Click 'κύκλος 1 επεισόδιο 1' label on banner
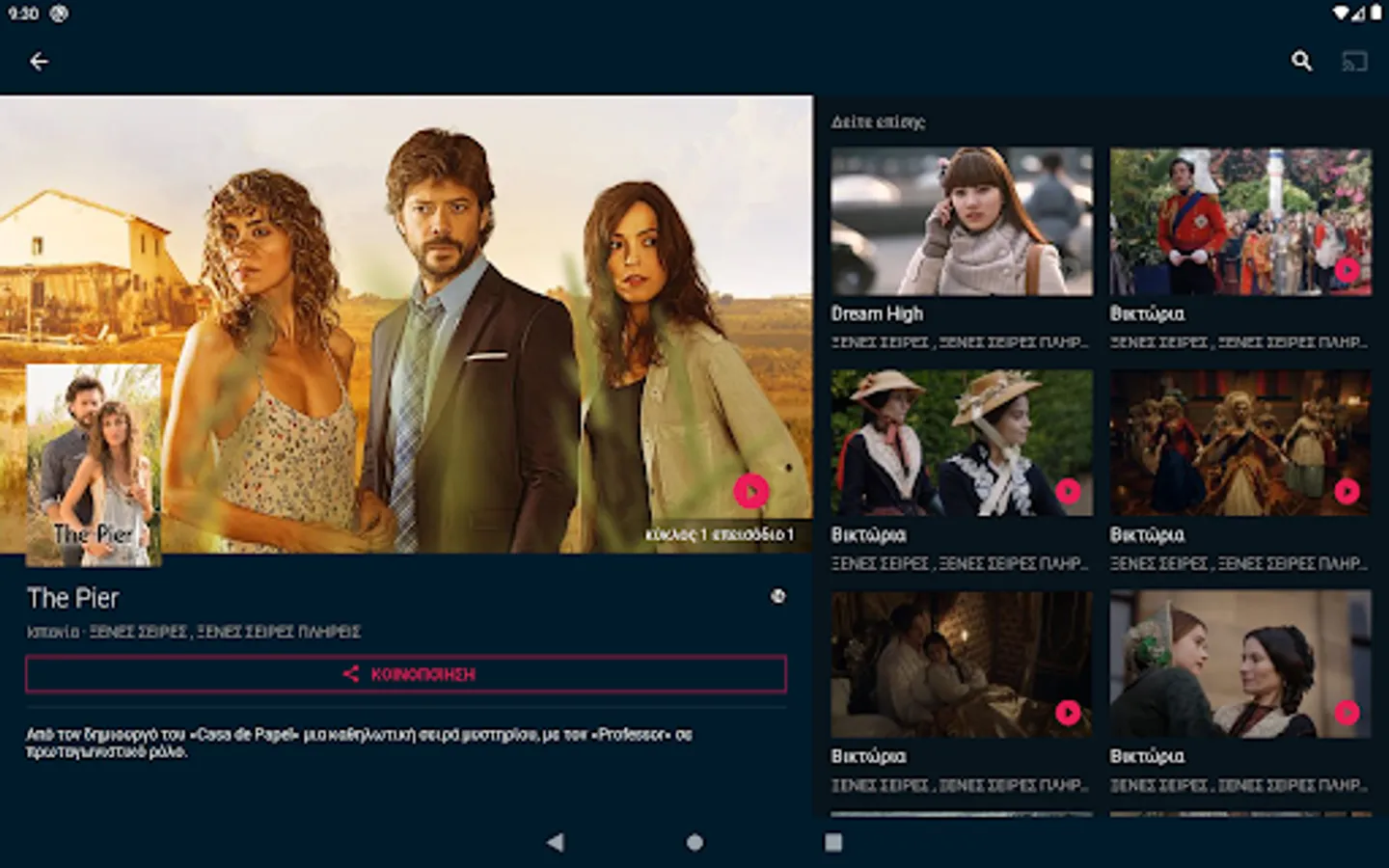Image resolution: width=1389 pixels, height=868 pixels. (720, 534)
